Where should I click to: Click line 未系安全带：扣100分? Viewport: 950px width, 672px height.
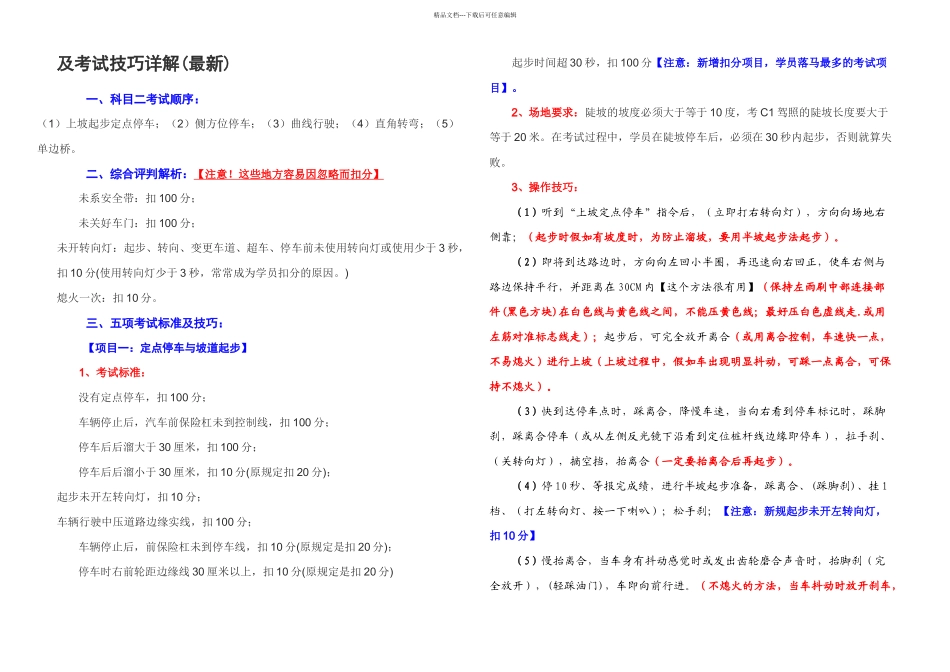pyautogui.click(x=137, y=199)
